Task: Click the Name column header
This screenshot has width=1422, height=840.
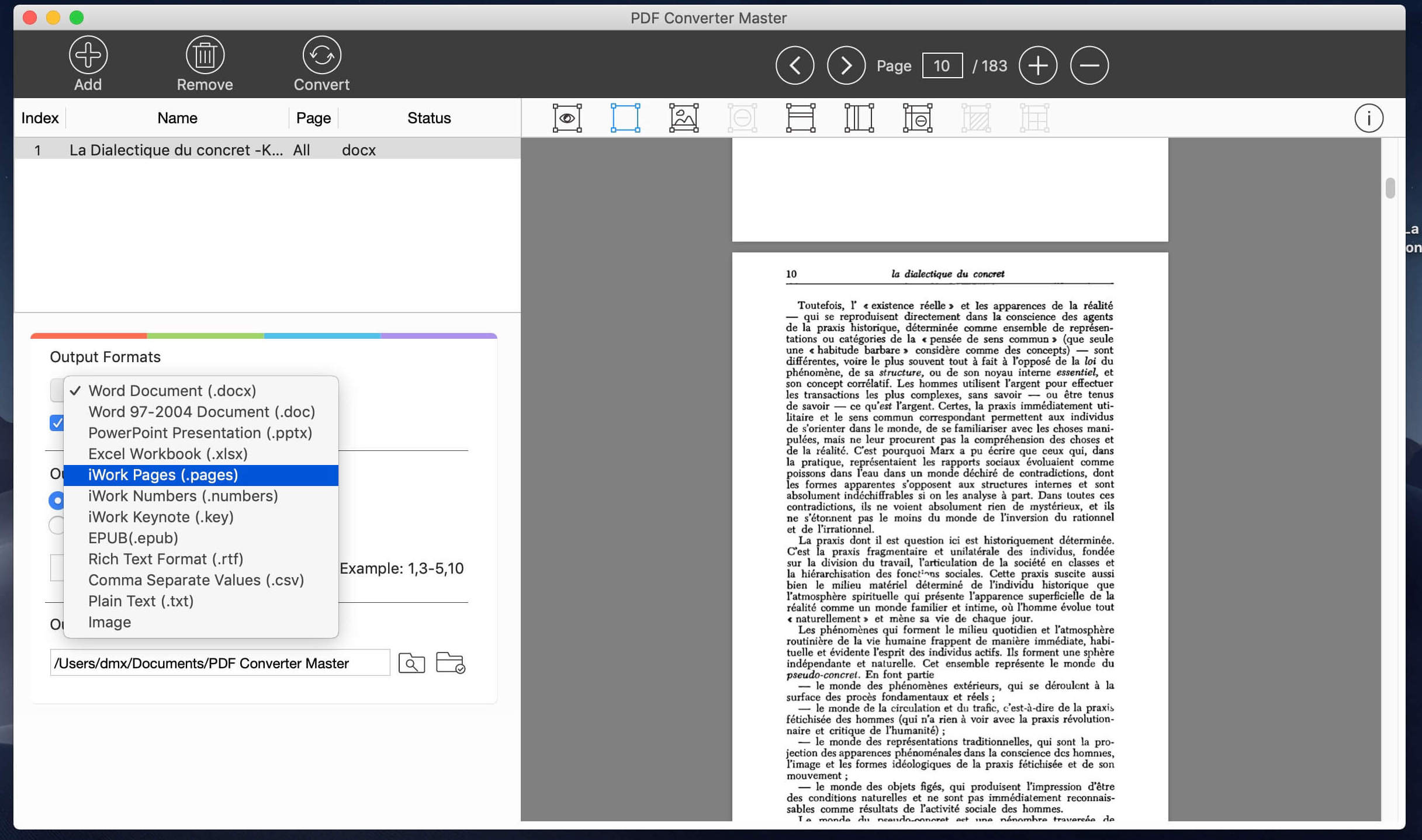Action: point(177,117)
